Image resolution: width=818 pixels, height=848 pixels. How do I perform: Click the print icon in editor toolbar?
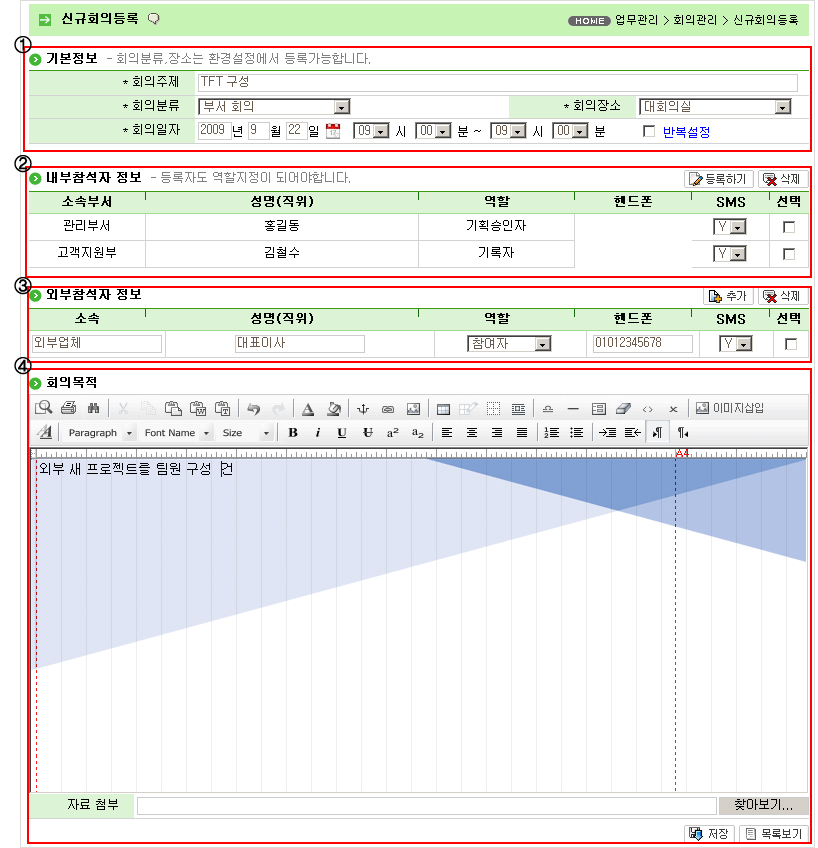tap(68, 408)
